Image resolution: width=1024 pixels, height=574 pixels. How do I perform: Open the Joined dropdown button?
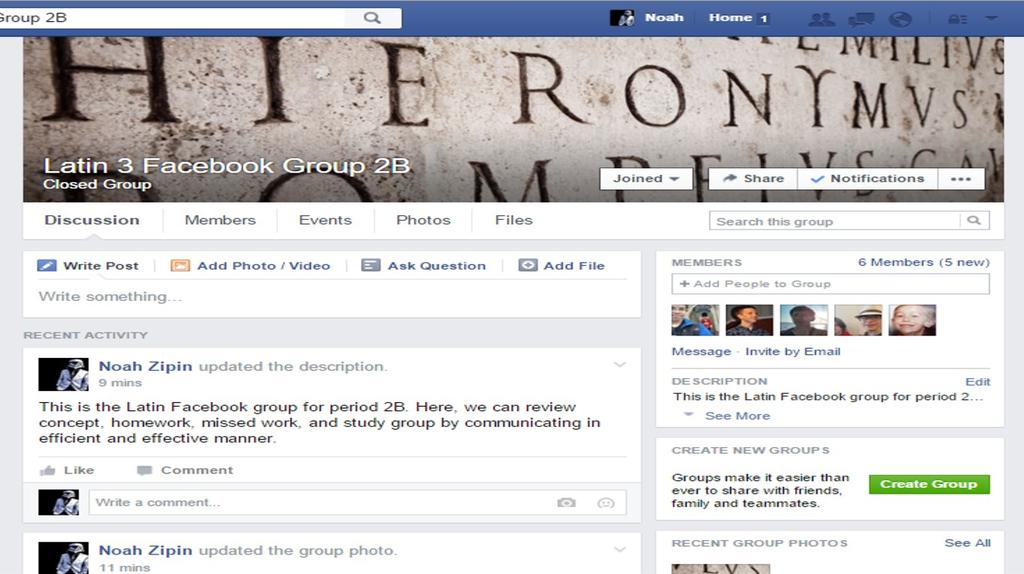pyautogui.click(x=646, y=178)
